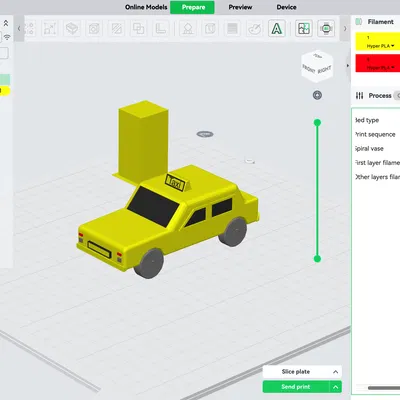Select the Seam Painting tool icon

coord(210,29)
